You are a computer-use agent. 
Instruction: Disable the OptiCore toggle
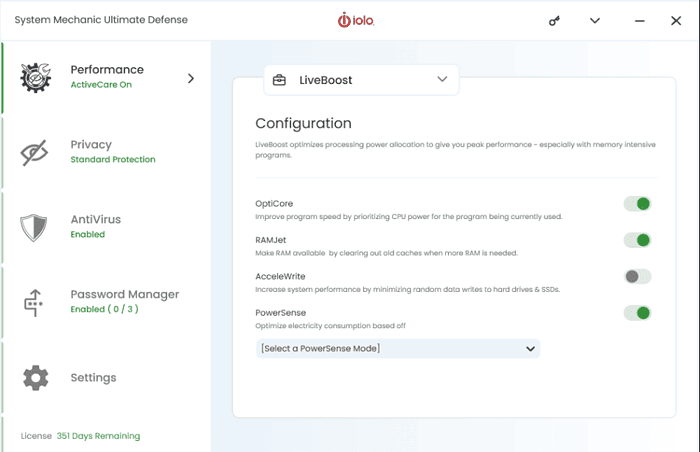[x=637, y=204]
